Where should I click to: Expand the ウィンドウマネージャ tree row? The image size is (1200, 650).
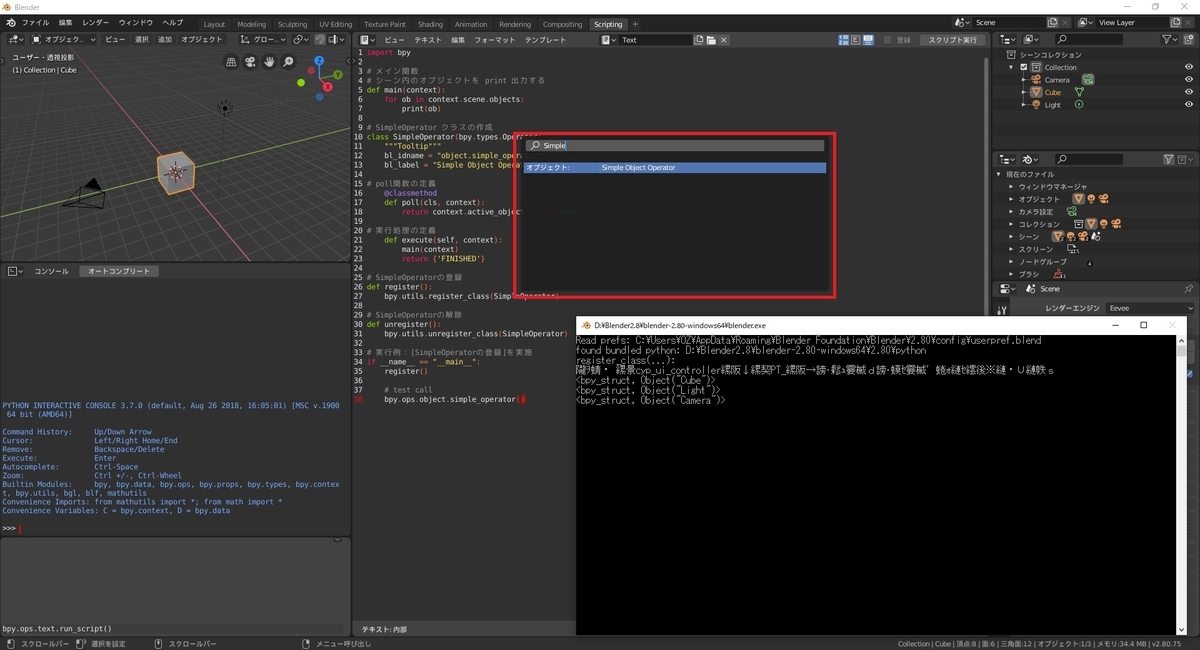click(x=1011, y=187)
